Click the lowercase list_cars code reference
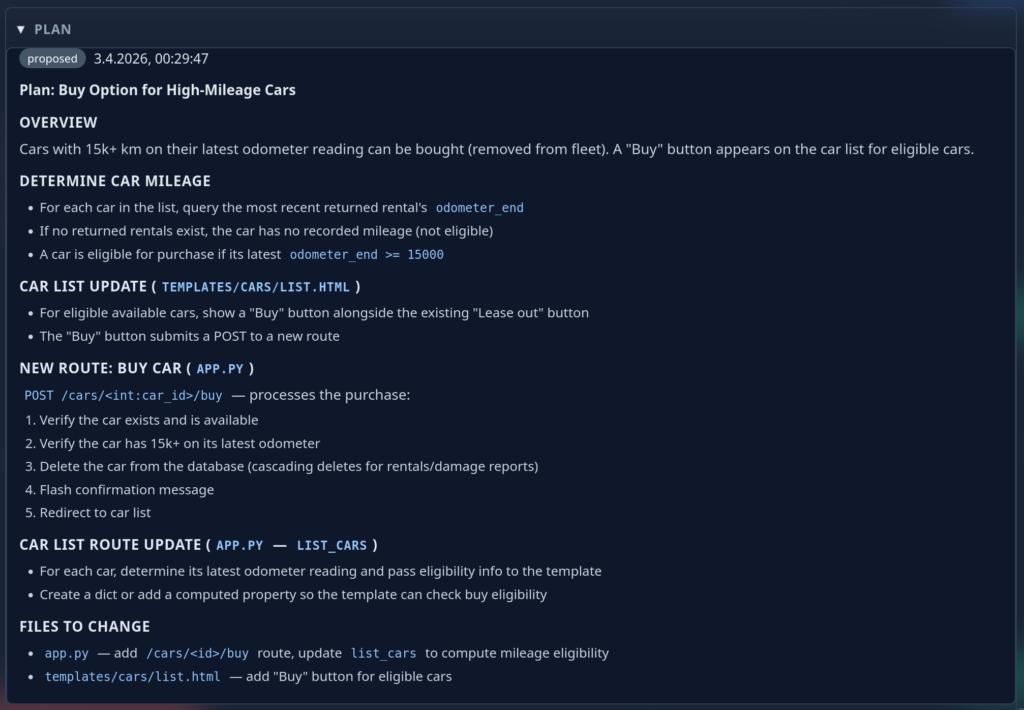Screen dimensions: 1024x710 383,654
